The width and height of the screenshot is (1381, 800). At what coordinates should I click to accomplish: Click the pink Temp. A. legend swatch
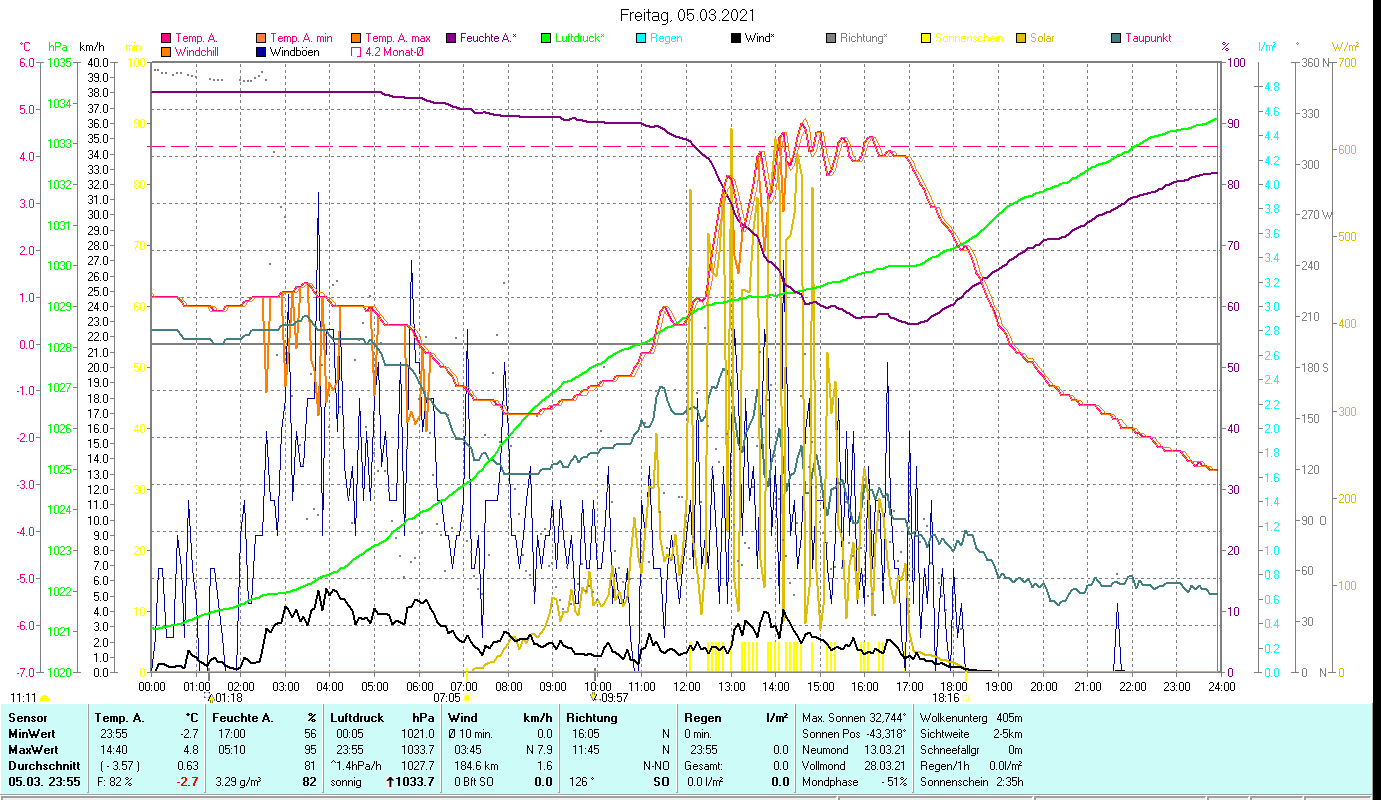pos(166,38)
